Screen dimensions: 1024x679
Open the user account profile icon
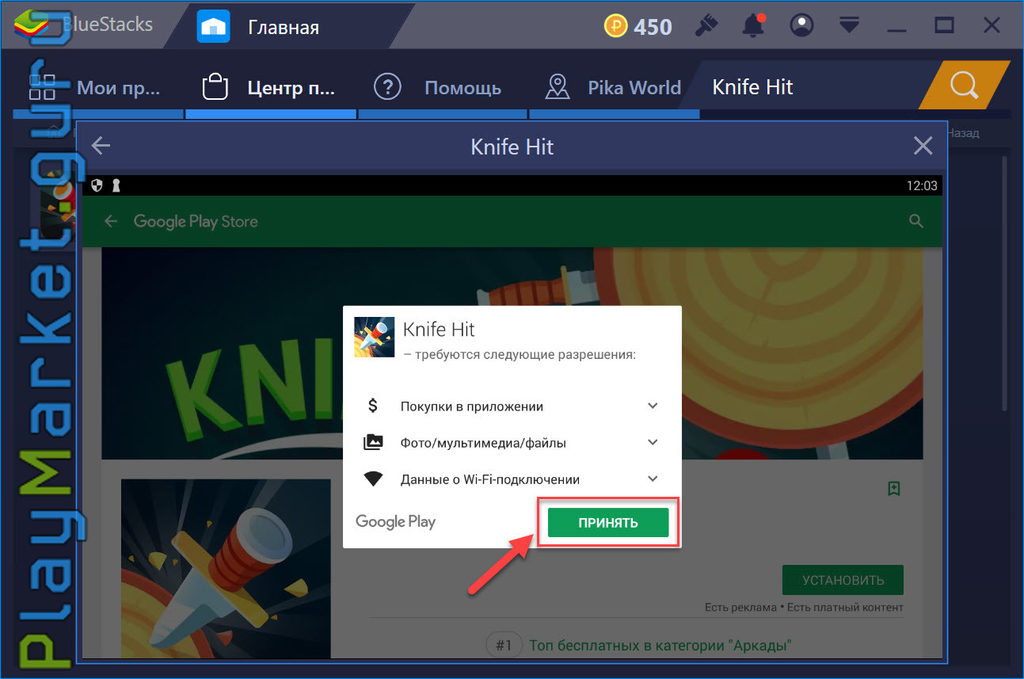[x=801, y=26]
